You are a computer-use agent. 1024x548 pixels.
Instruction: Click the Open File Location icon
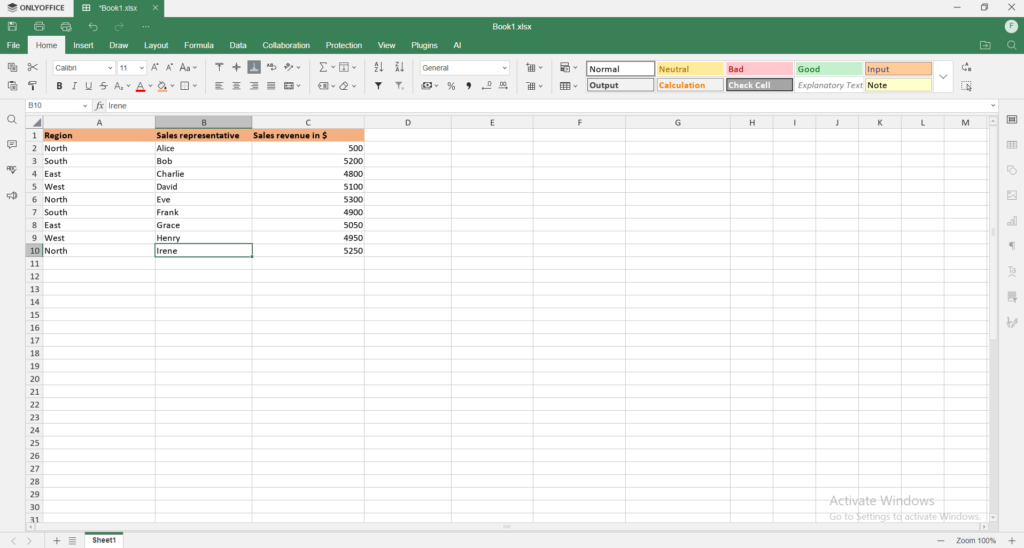click(x=985, y=45)
